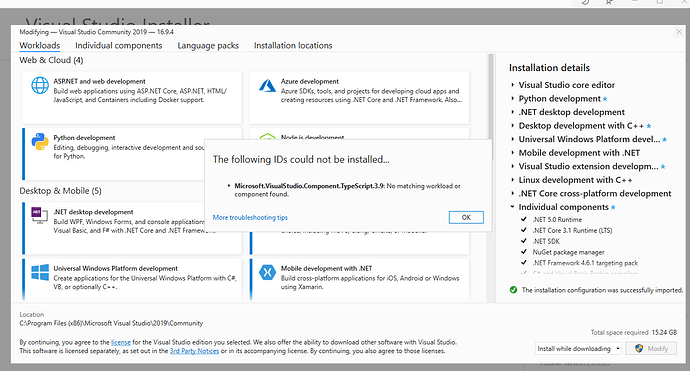
Task: Toggle the NuGet package manager checkmark
Action: (524, 252)
